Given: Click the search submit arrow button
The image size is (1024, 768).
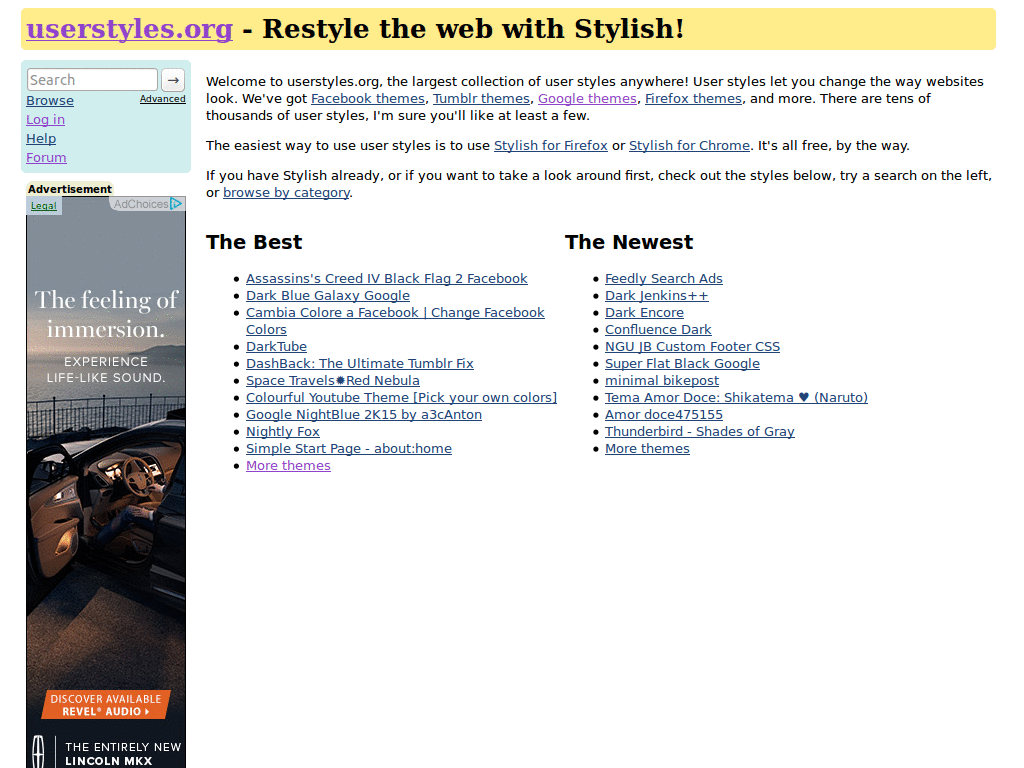Looking at the screenshot, I should [x=173, y=80].
